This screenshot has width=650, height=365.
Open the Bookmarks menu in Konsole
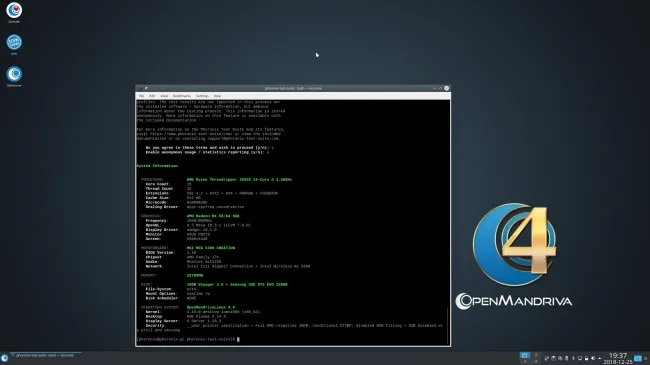(x=182, y=96)
